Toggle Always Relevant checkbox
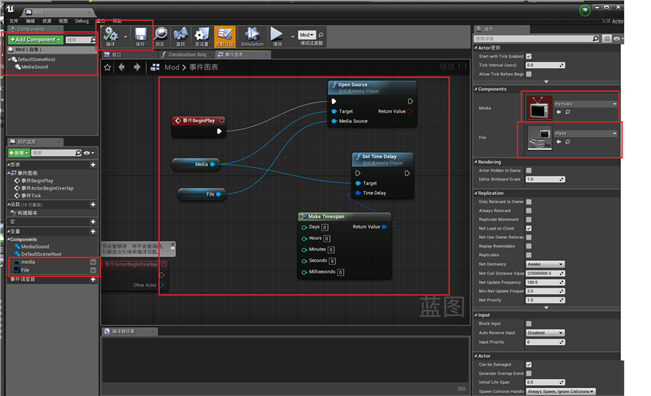 [529, 210]
